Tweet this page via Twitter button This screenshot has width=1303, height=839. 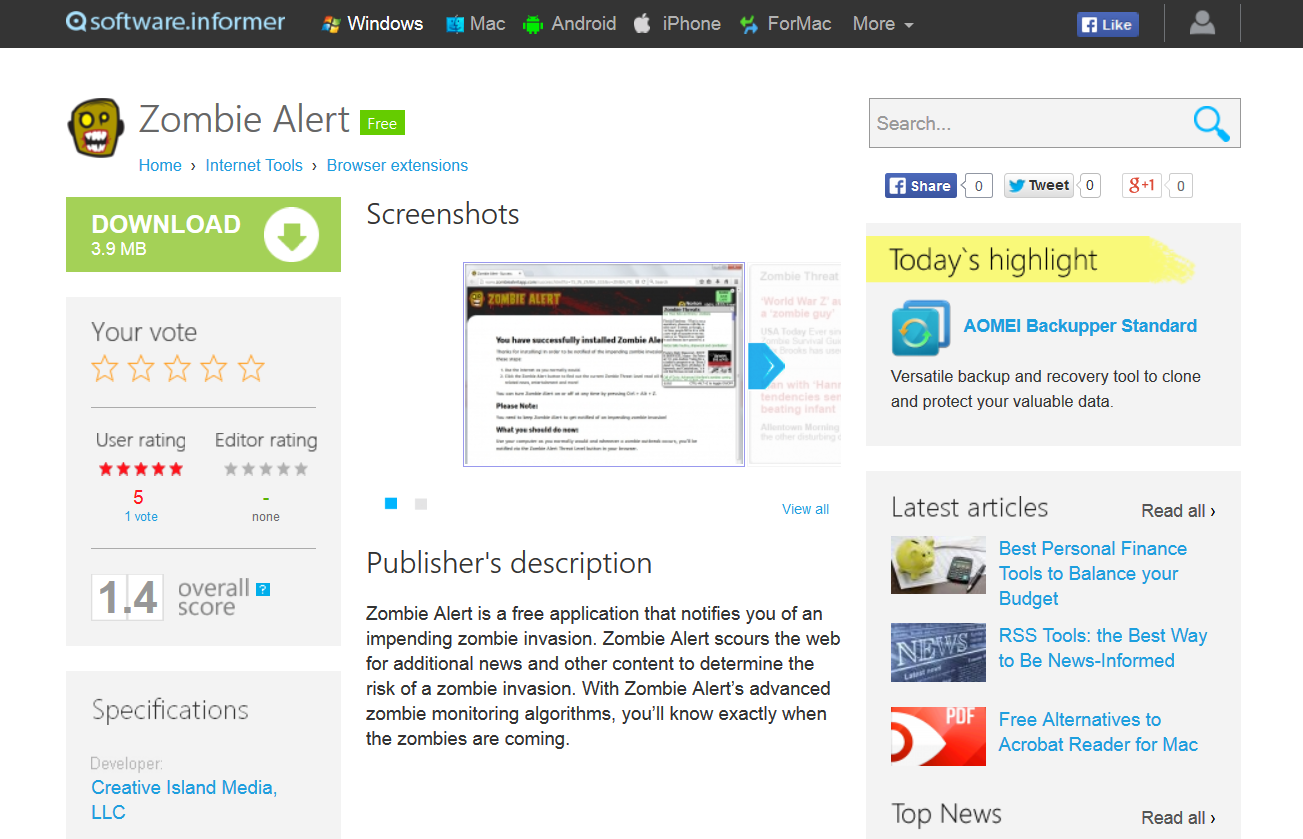click(1039, 185)
